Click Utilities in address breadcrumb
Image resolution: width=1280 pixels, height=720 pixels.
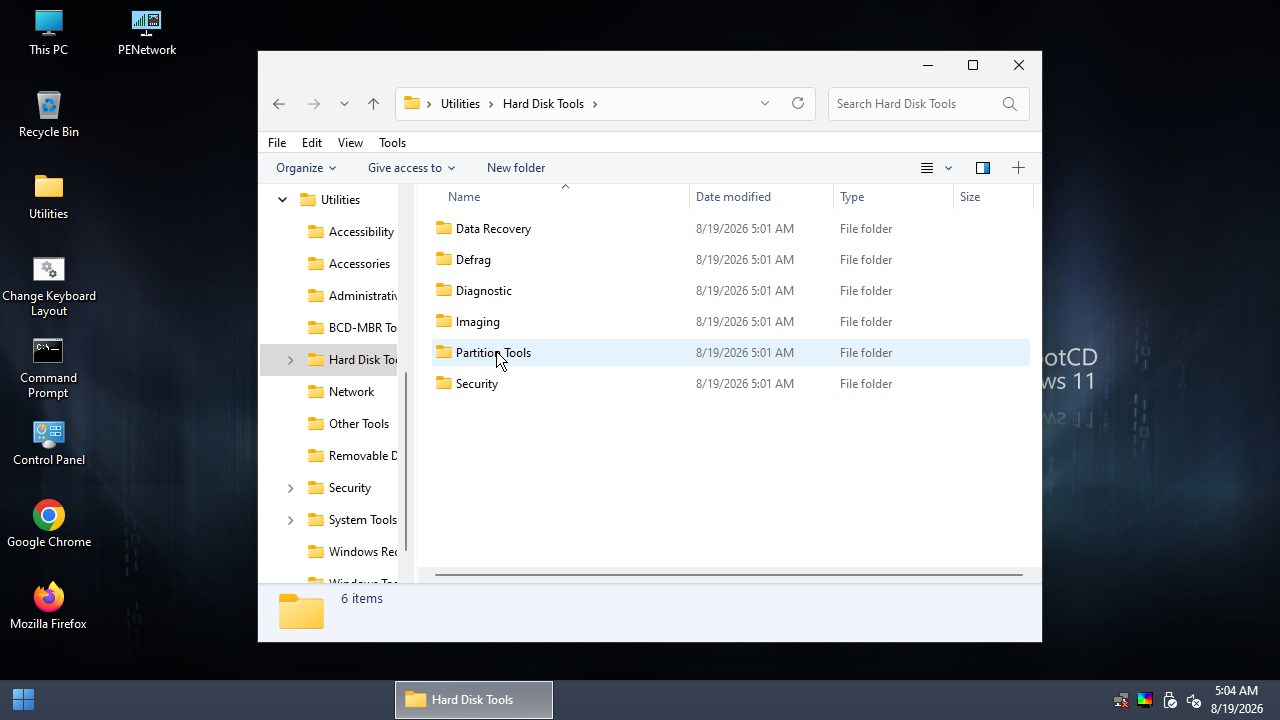pos(460,104)
